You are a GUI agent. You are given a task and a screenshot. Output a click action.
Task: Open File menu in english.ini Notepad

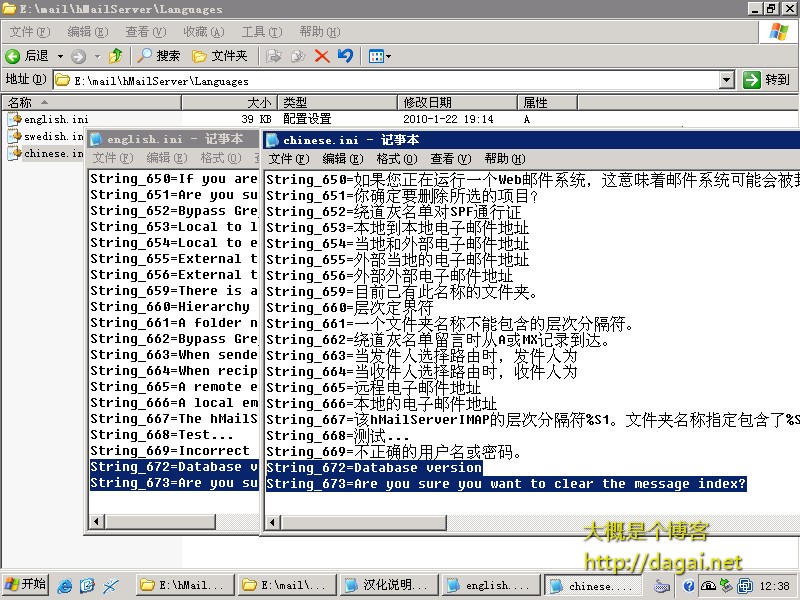113,158
